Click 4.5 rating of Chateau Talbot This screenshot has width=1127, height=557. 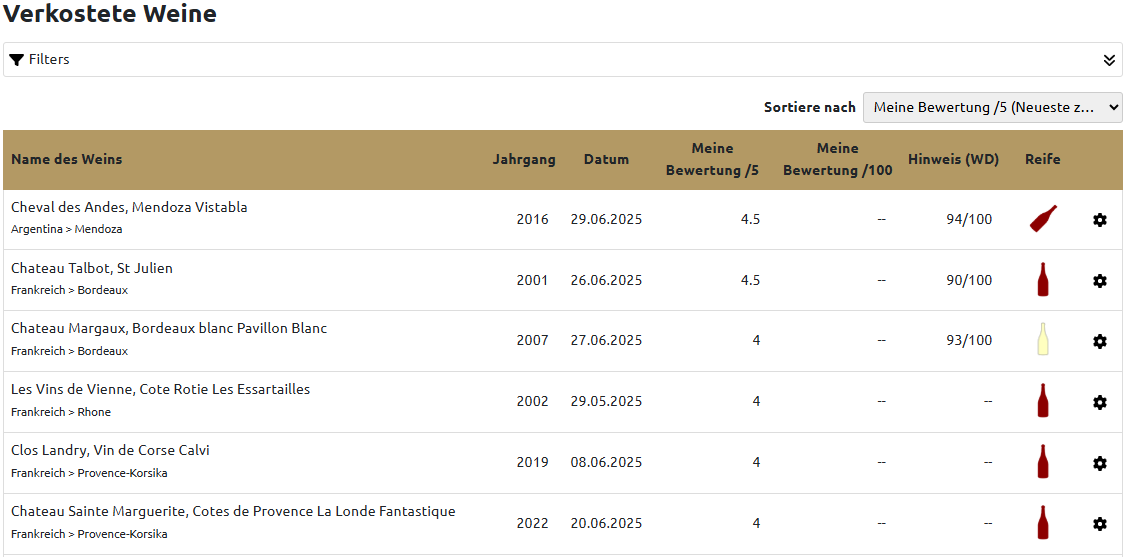tap(750, 280)
